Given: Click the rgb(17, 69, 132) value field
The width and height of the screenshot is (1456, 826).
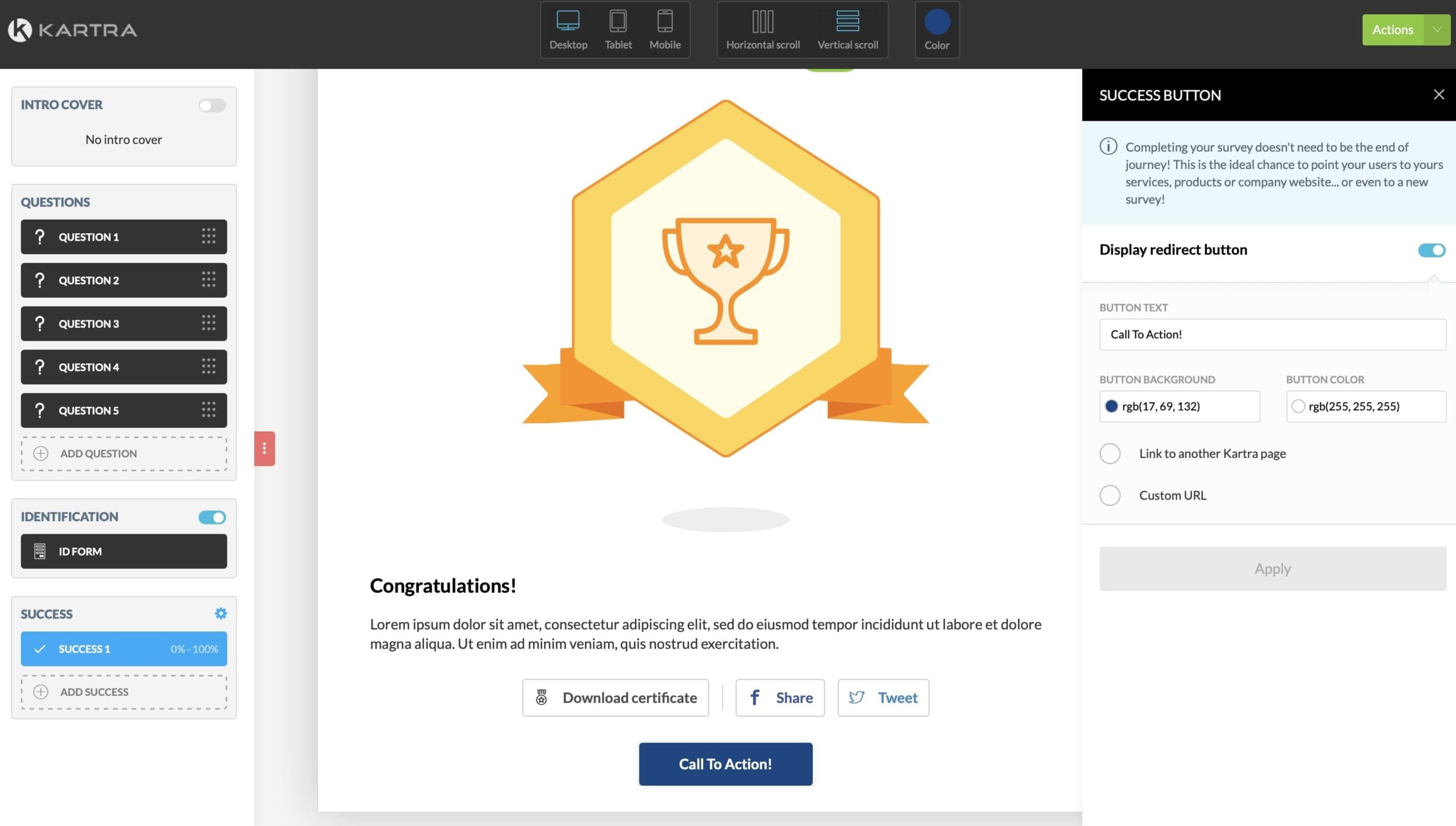Looking at the screenshot, I should [x=1180, y=406].
